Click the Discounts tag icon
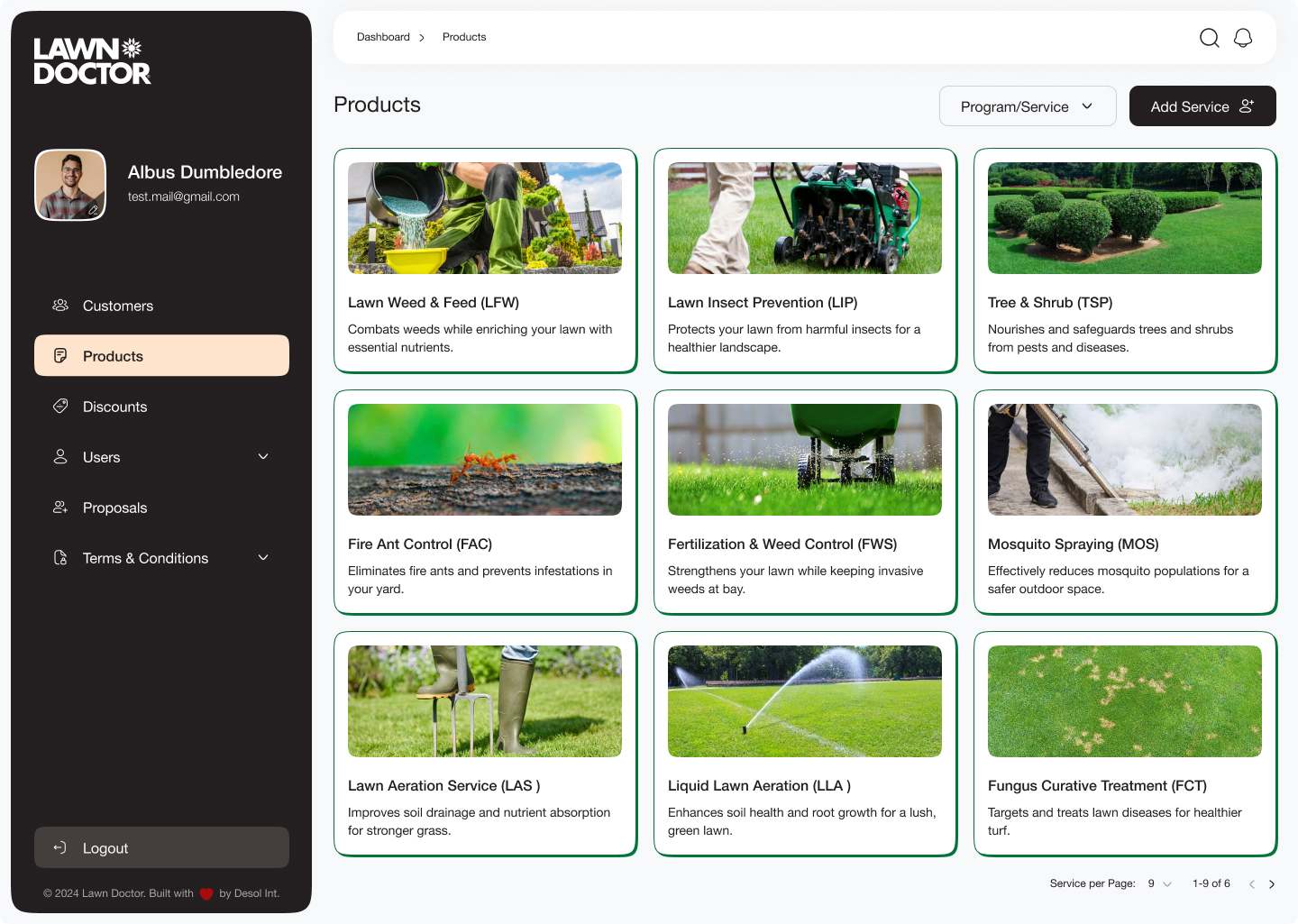 60,407
